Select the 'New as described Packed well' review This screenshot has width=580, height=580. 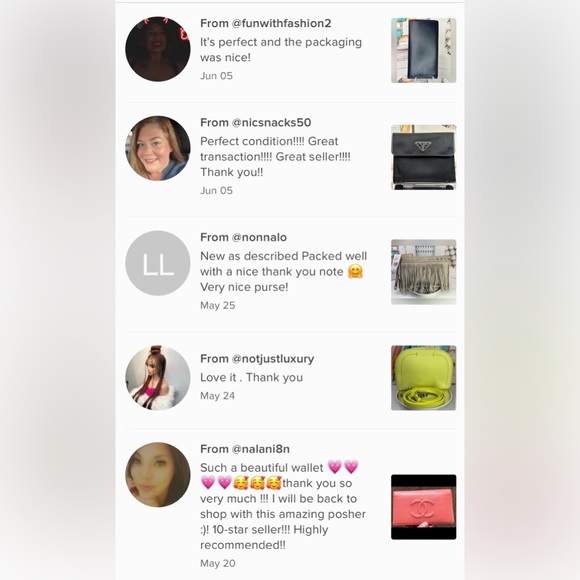[283, 271]
